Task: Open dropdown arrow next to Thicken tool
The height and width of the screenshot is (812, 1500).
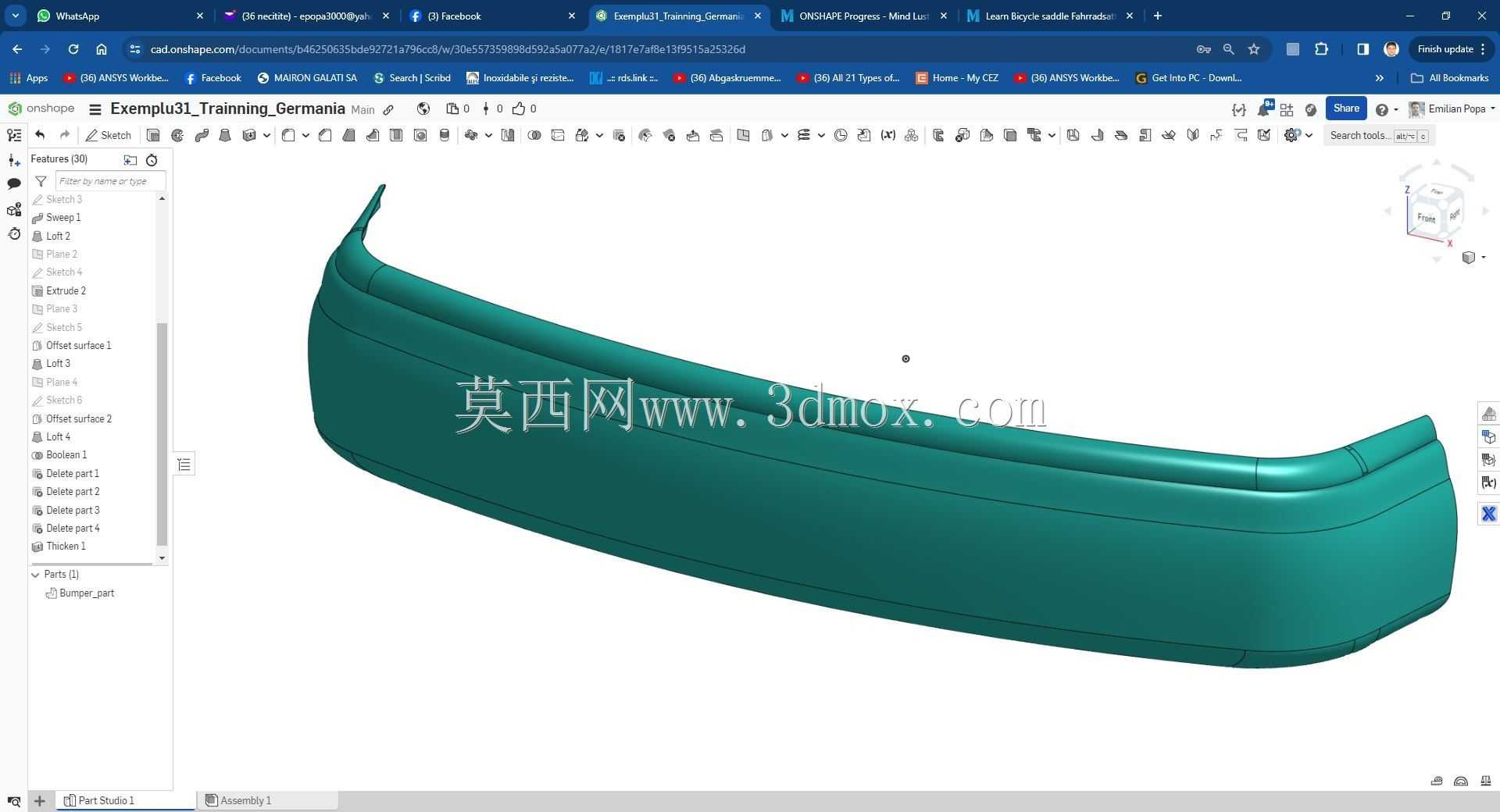Action: pos(266,135)
